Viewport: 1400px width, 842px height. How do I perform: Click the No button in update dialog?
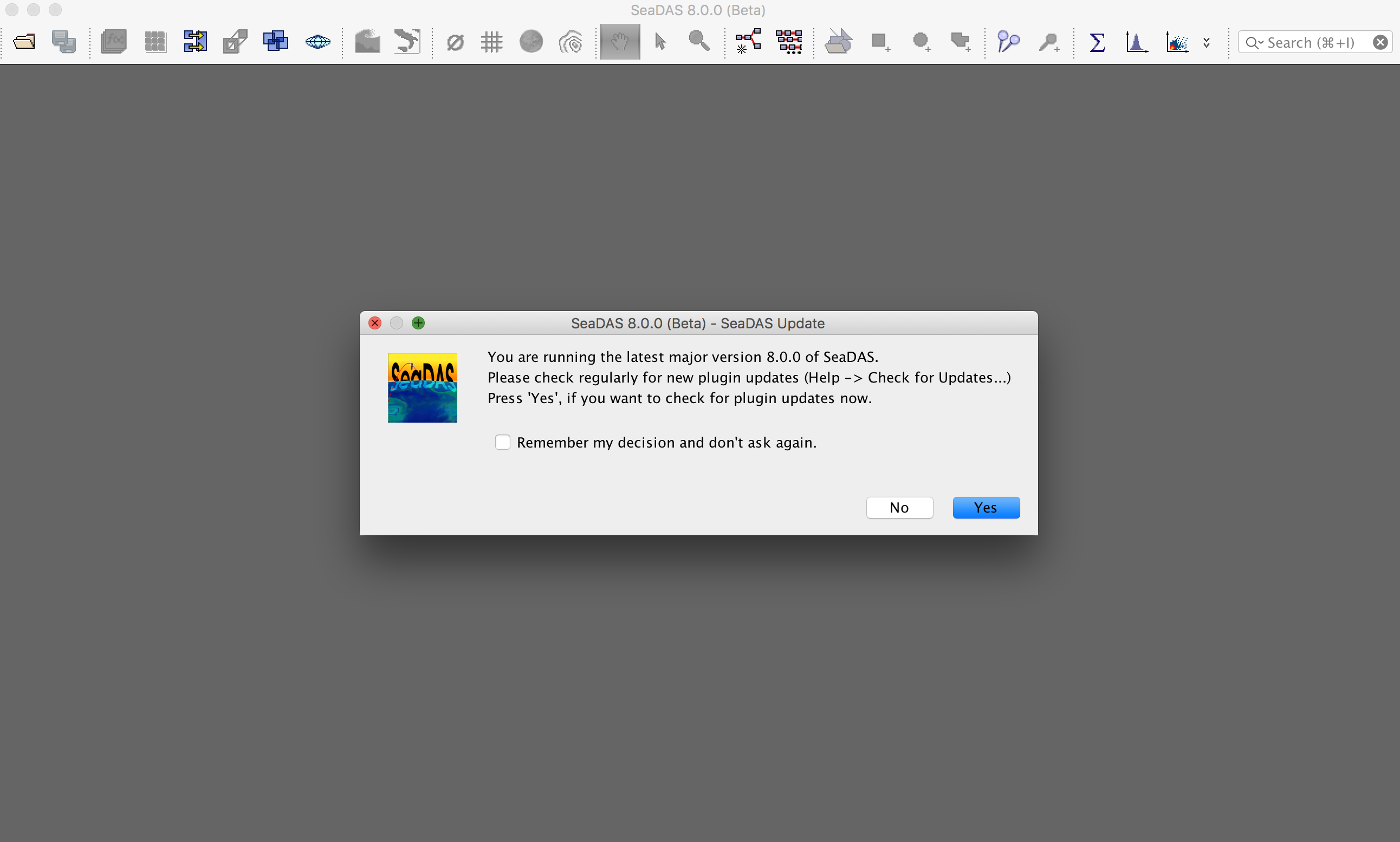899,507
